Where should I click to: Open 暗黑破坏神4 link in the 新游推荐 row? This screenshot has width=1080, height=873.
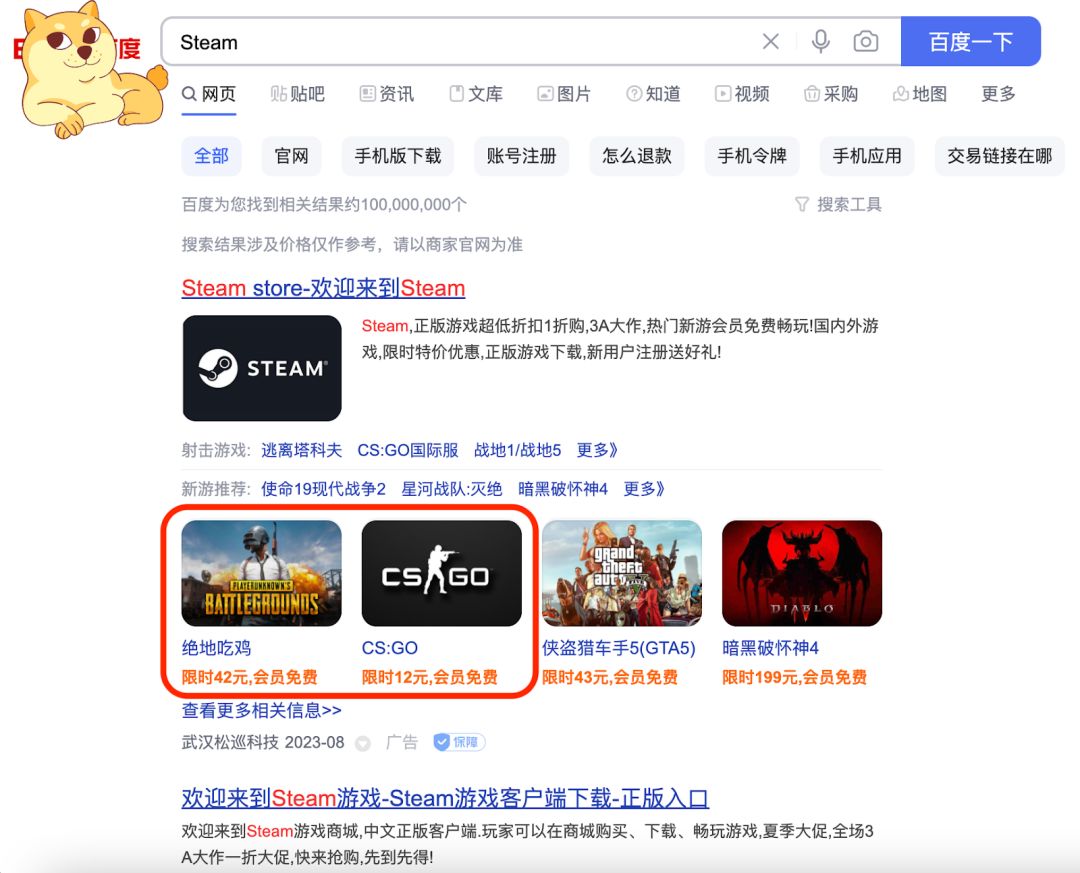563,489
